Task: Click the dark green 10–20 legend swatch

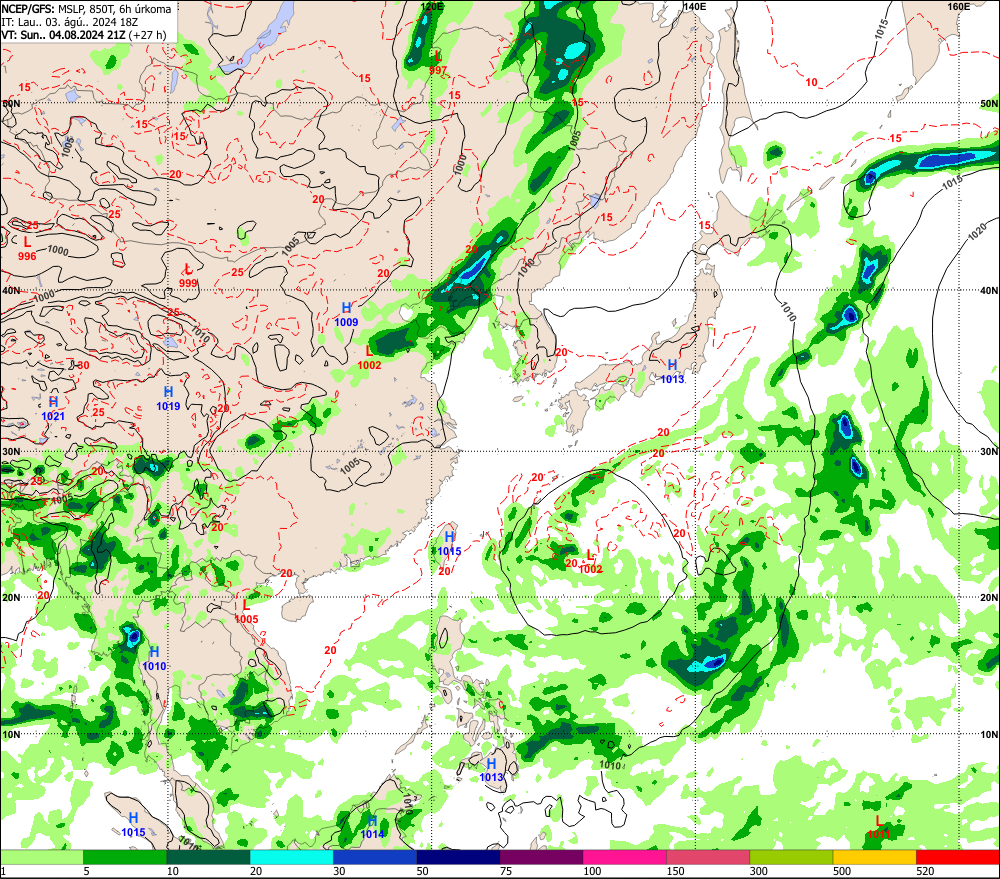Action: [x=208, y=857]
